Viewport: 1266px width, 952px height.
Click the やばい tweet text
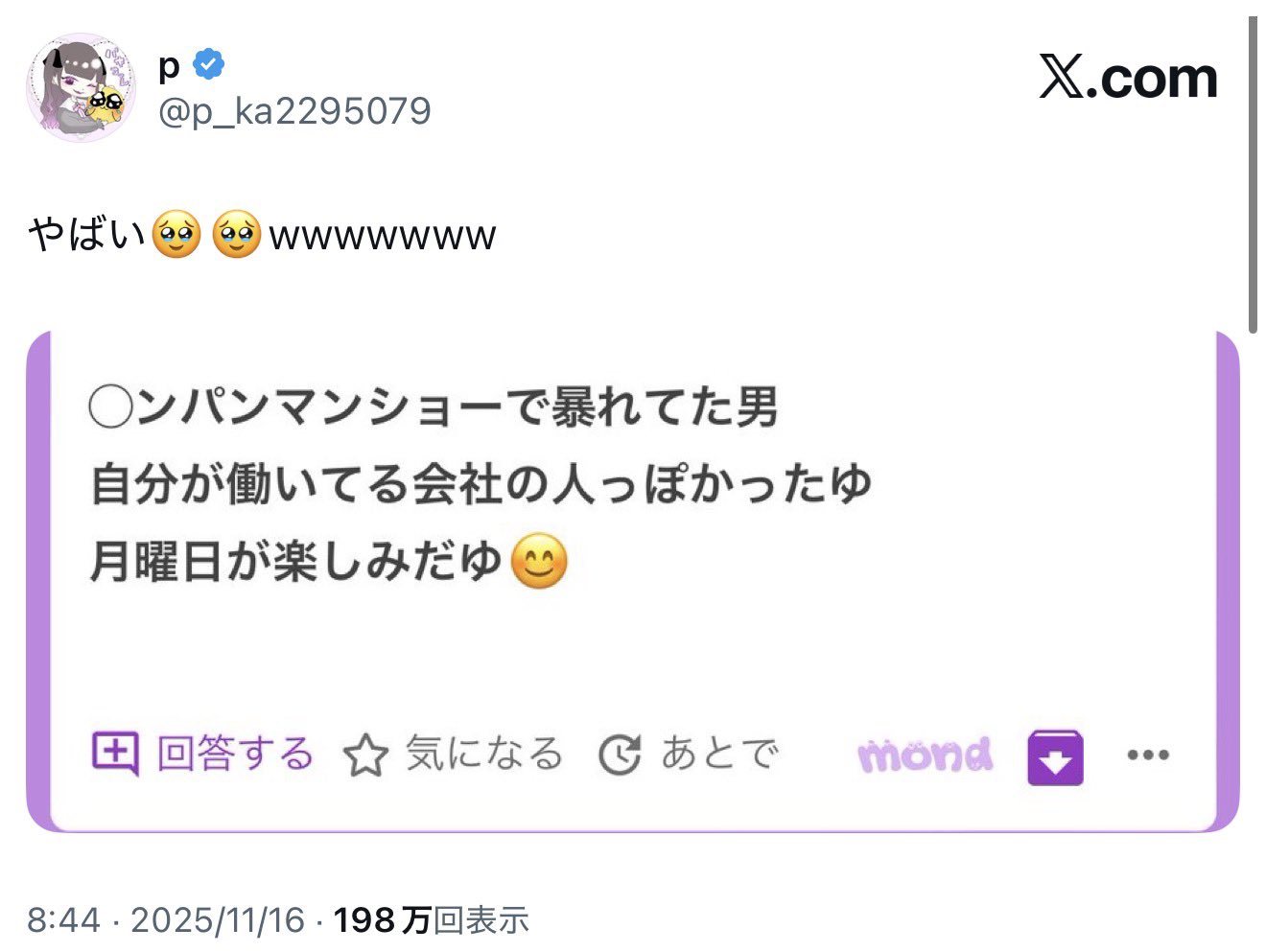(x=86, y=235)
